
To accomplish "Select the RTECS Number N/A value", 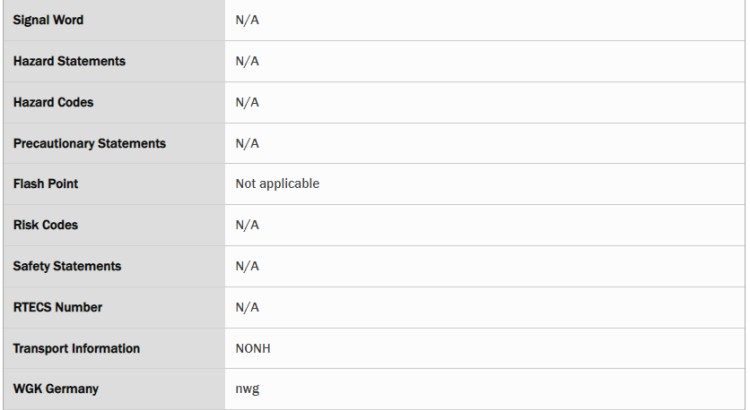I will click(x=247, y=307).
